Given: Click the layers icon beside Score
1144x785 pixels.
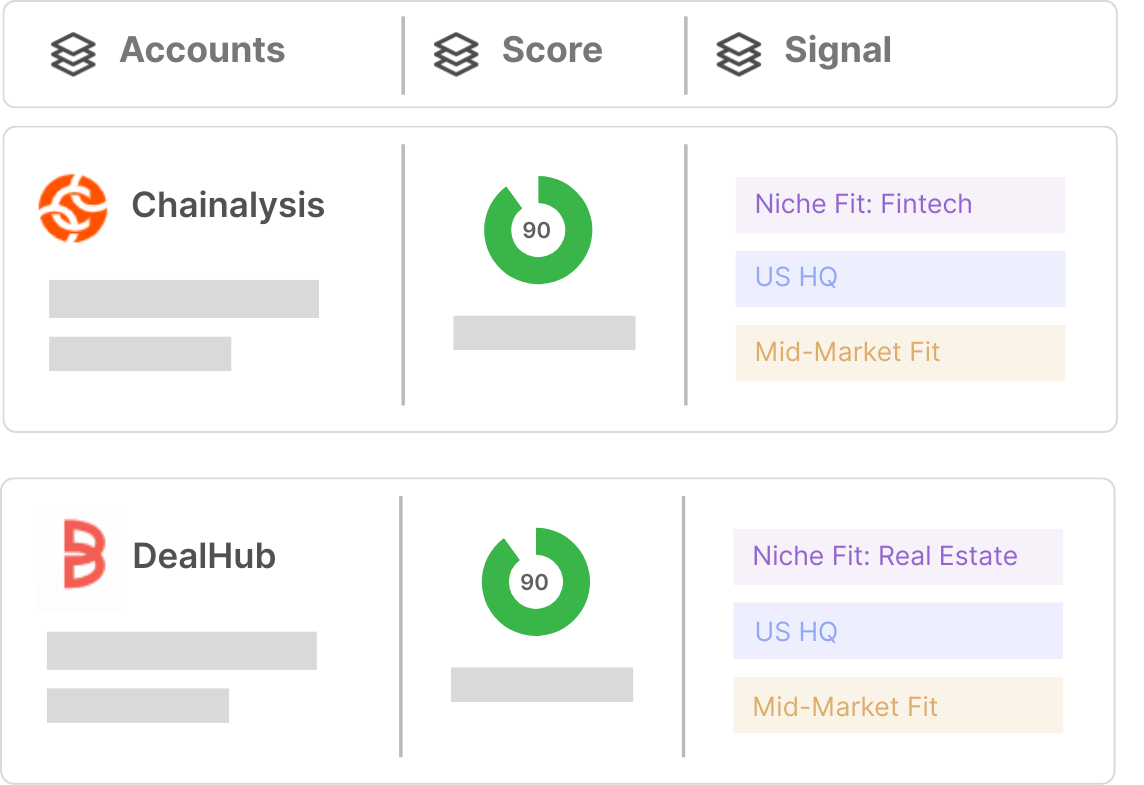Looking at the screenshot, I should click(x=456, y=55).
